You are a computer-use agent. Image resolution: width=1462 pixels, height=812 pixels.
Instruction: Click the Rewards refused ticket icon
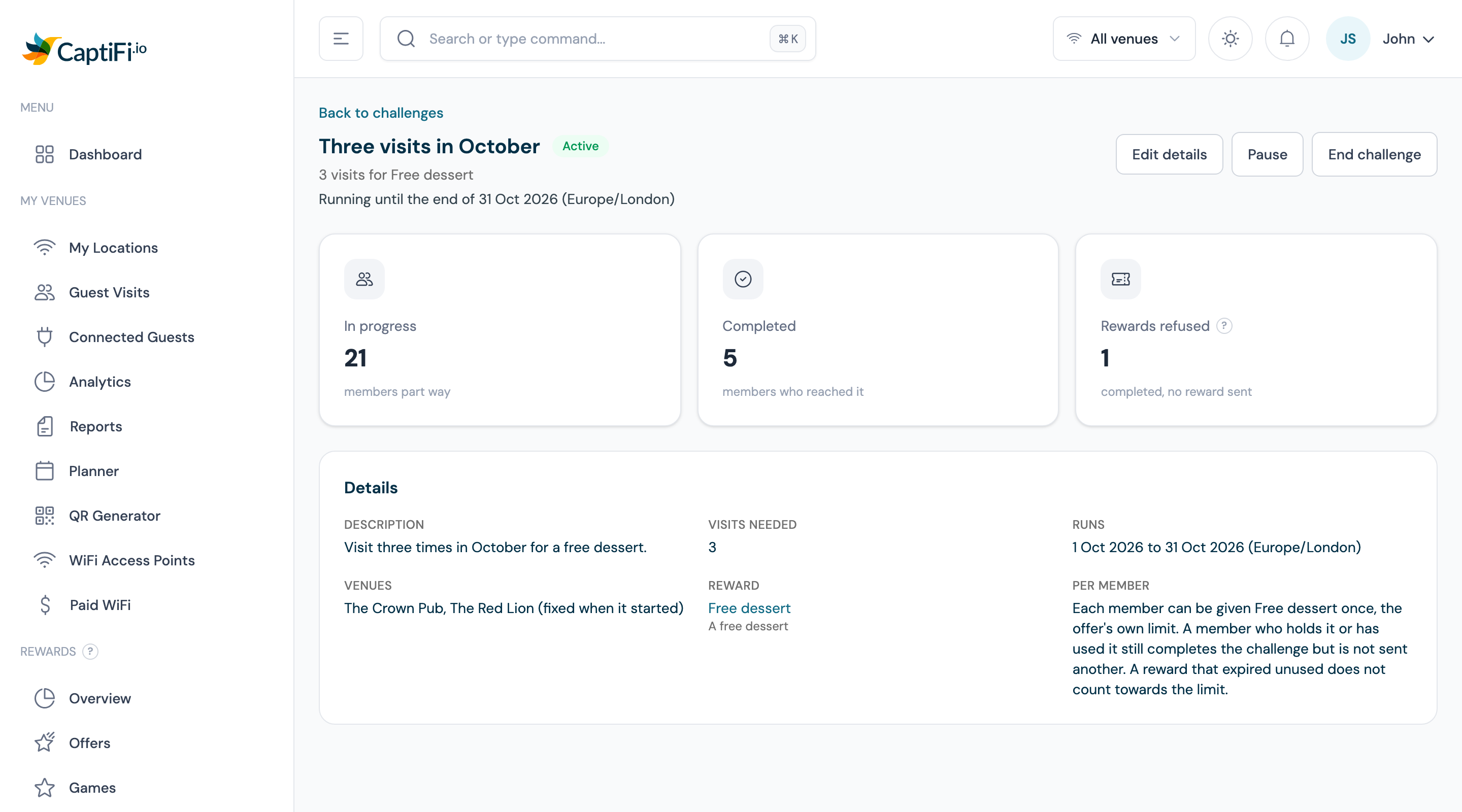(1120, 279)
